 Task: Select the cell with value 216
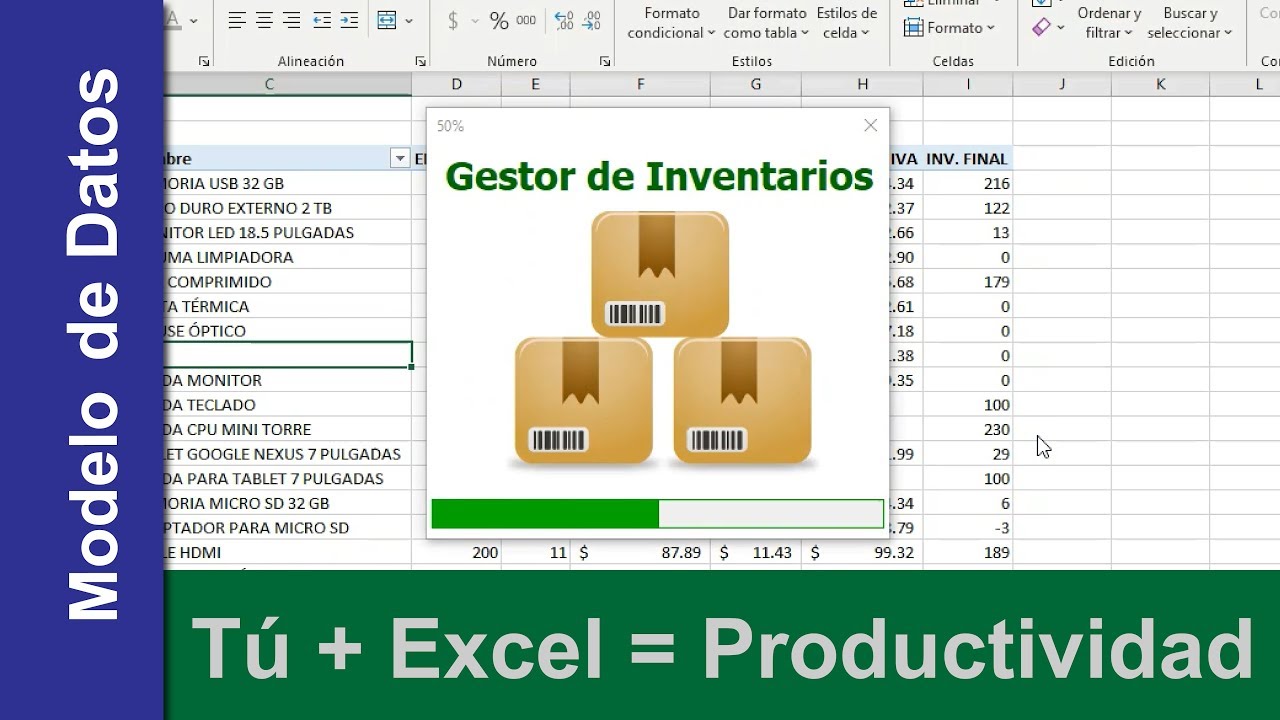tap(968, 183)
